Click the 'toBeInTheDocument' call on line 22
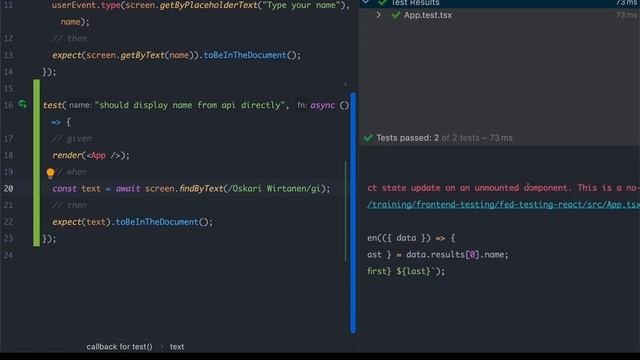This screenshot has width=640, height=360. tap(157, 222)
